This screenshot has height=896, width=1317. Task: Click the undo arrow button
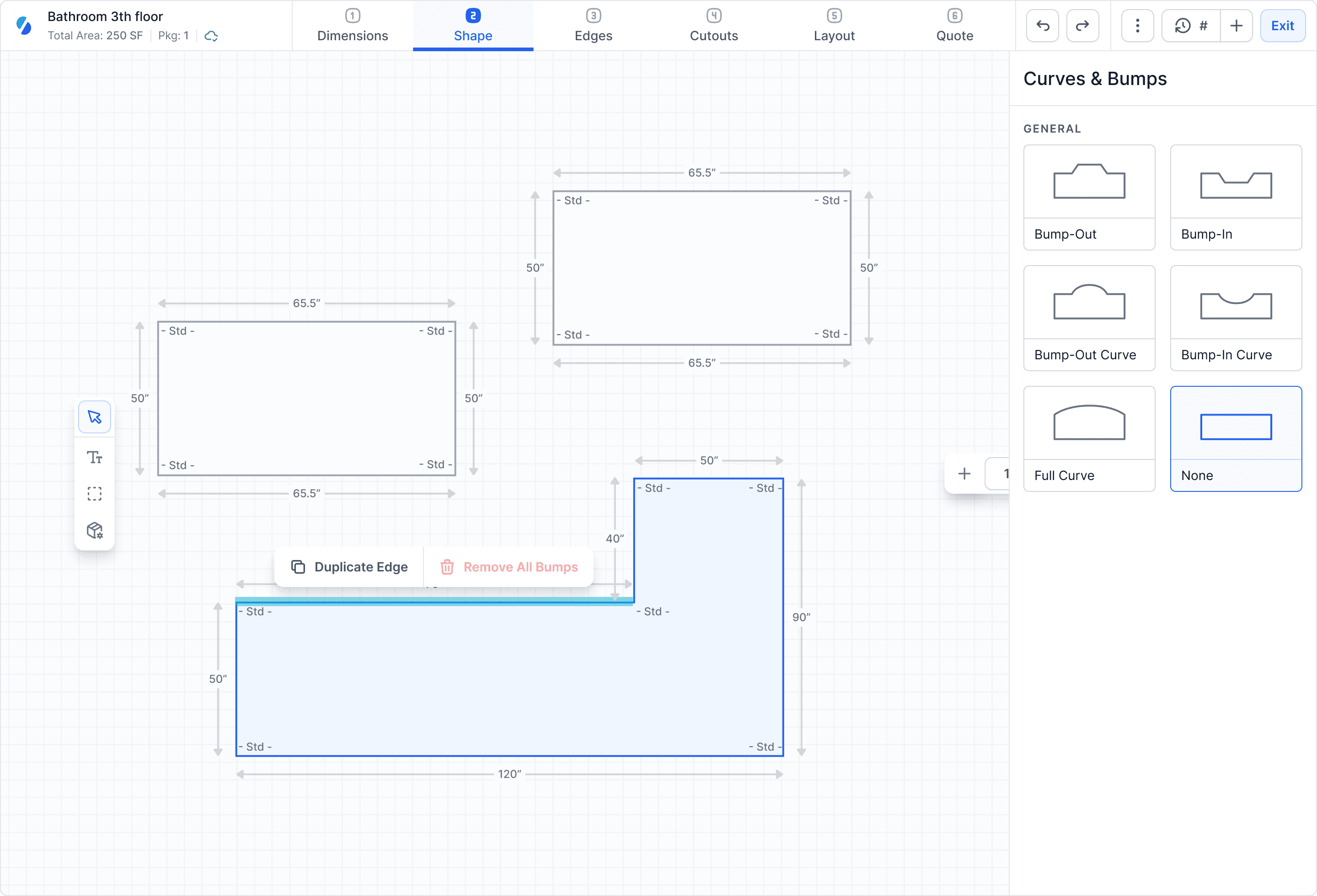click(1043, 26)
